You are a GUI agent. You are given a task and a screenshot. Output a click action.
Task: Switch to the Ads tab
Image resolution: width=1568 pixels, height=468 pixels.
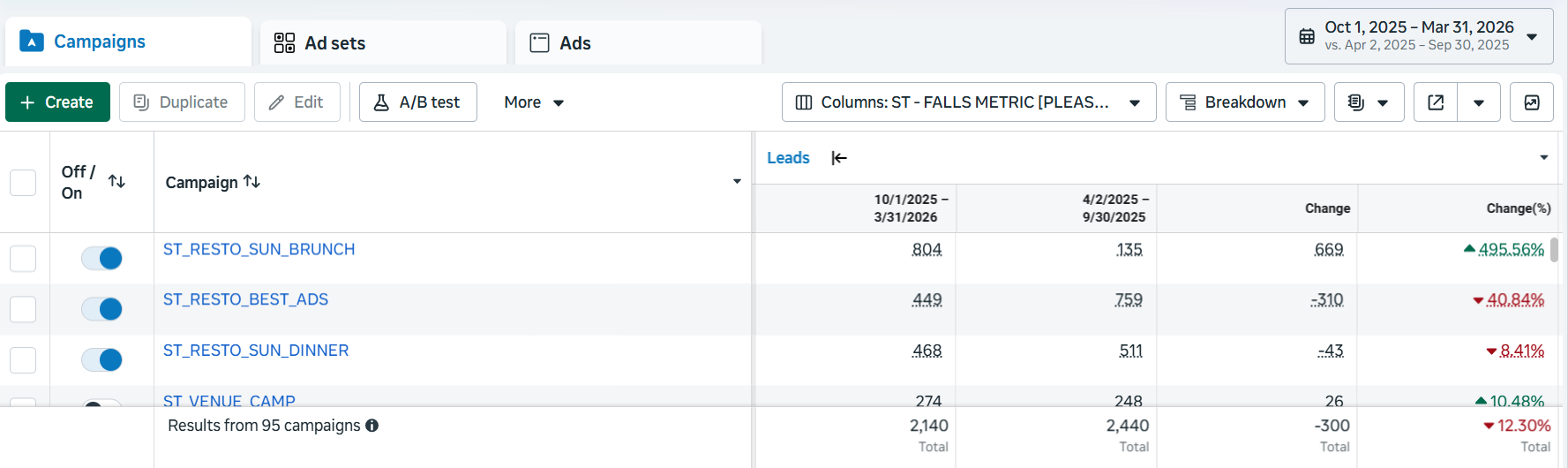pyautogui.click(x=638, y=42)
